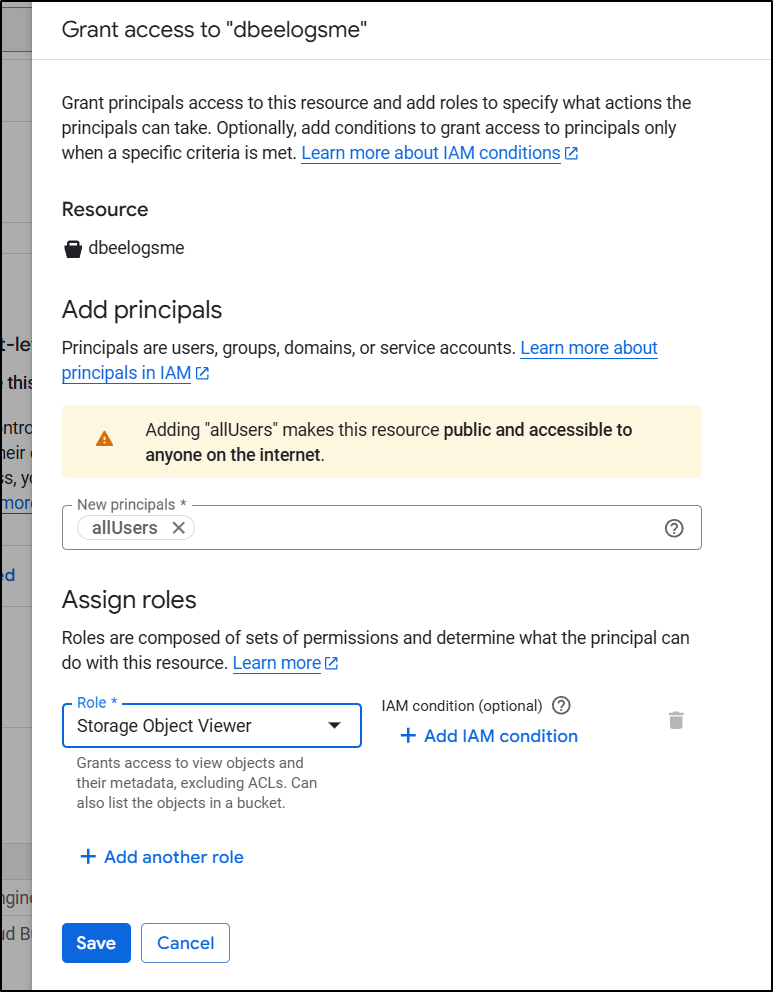Open the Role dropdown arrow
Viewport: 773px width, 992px height.
335,726
